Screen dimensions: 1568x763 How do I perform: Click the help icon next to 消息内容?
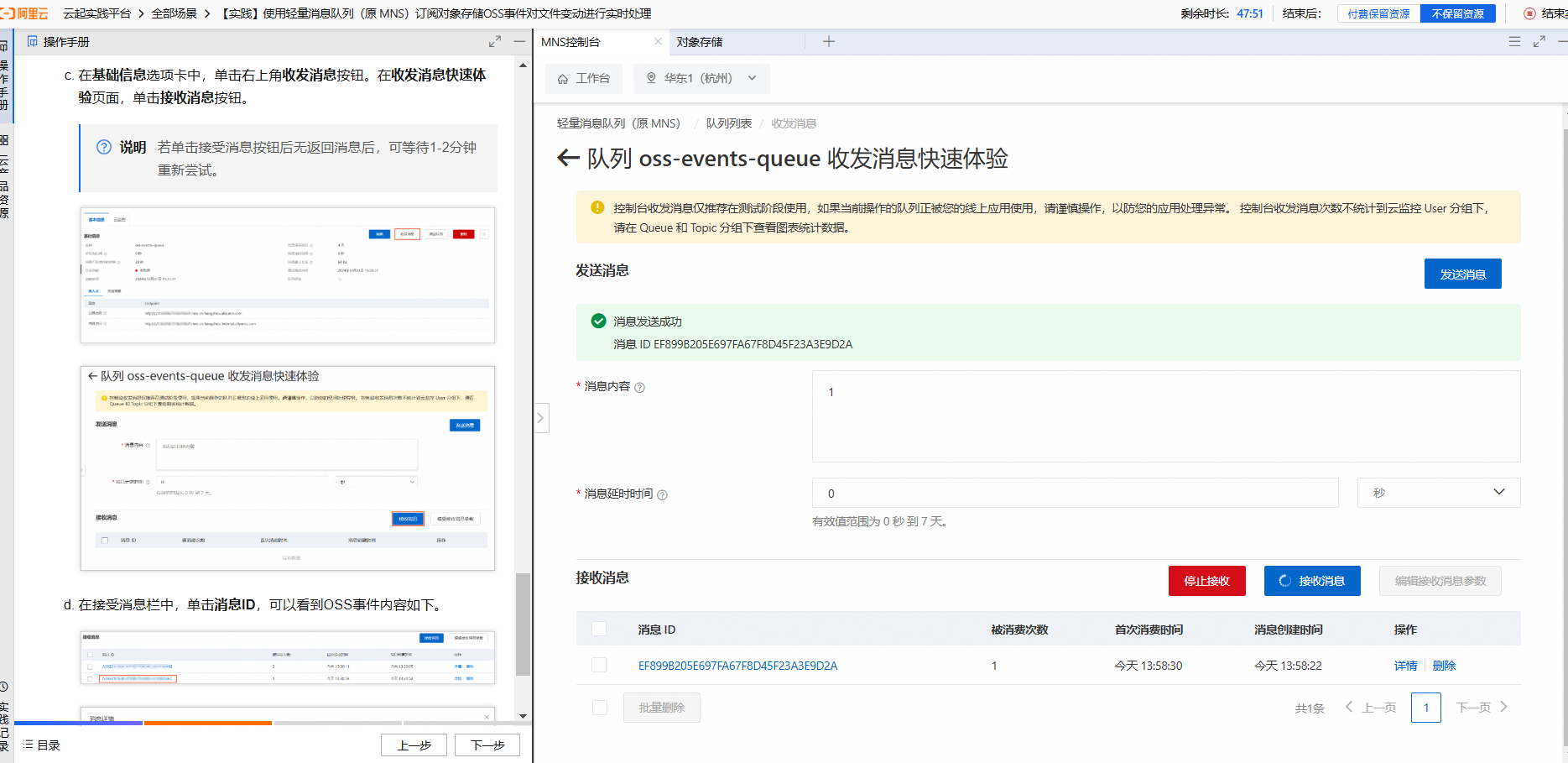click(639, 387)
